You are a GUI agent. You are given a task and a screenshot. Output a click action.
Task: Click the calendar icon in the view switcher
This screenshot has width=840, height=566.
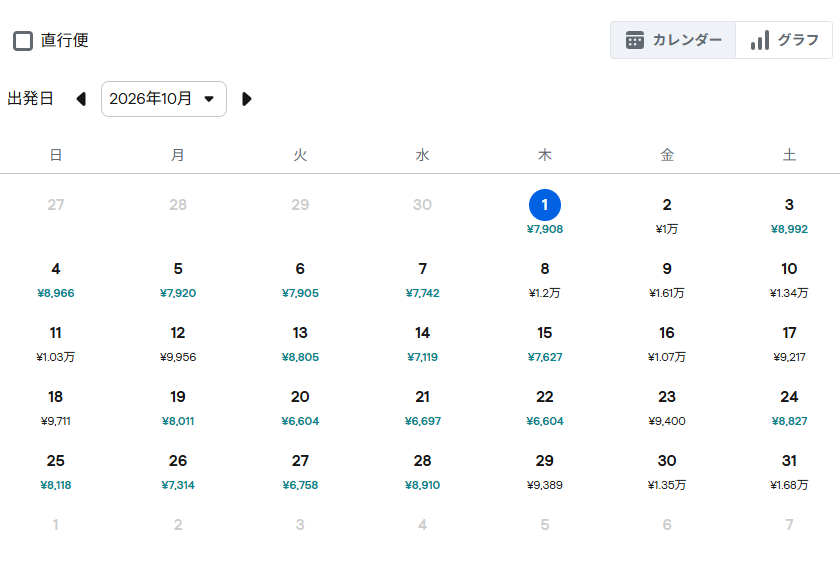click(x=635, y=40)
